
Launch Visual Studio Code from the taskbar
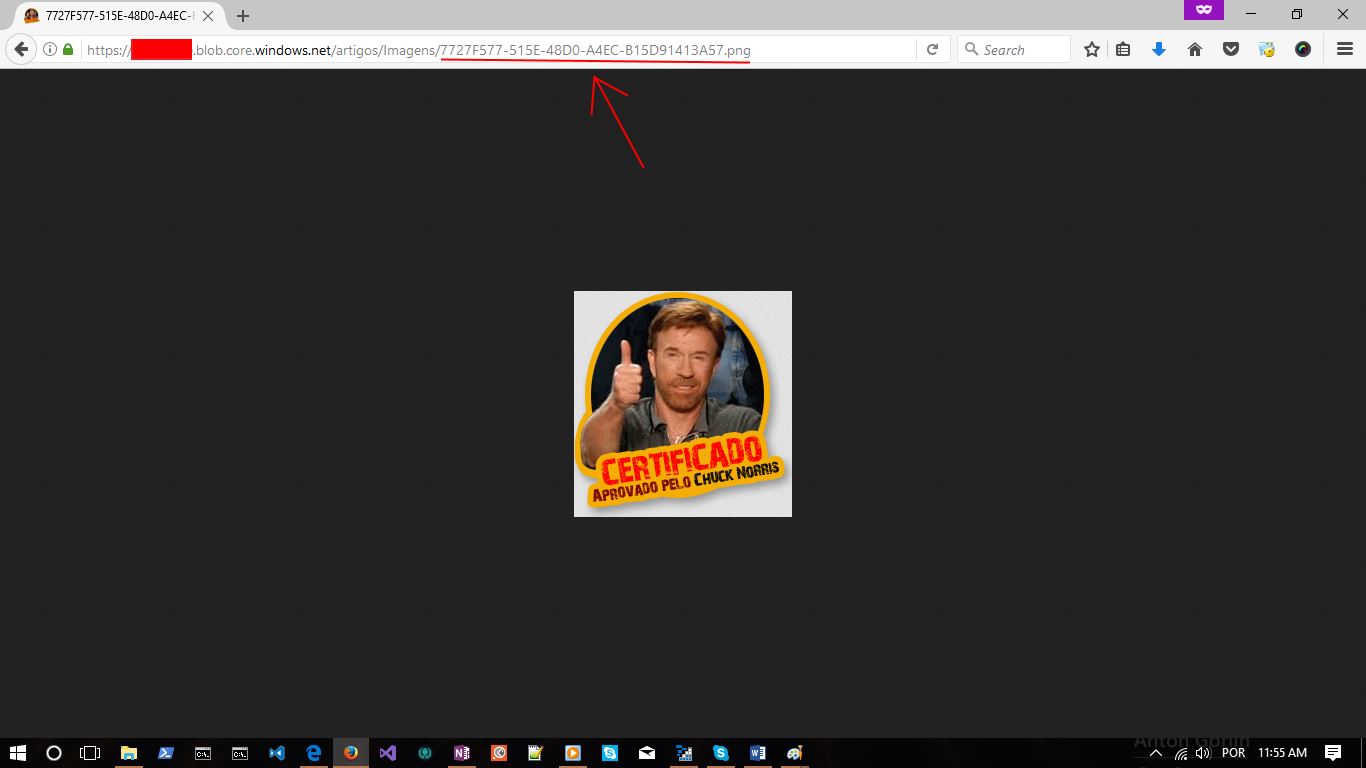277,753
